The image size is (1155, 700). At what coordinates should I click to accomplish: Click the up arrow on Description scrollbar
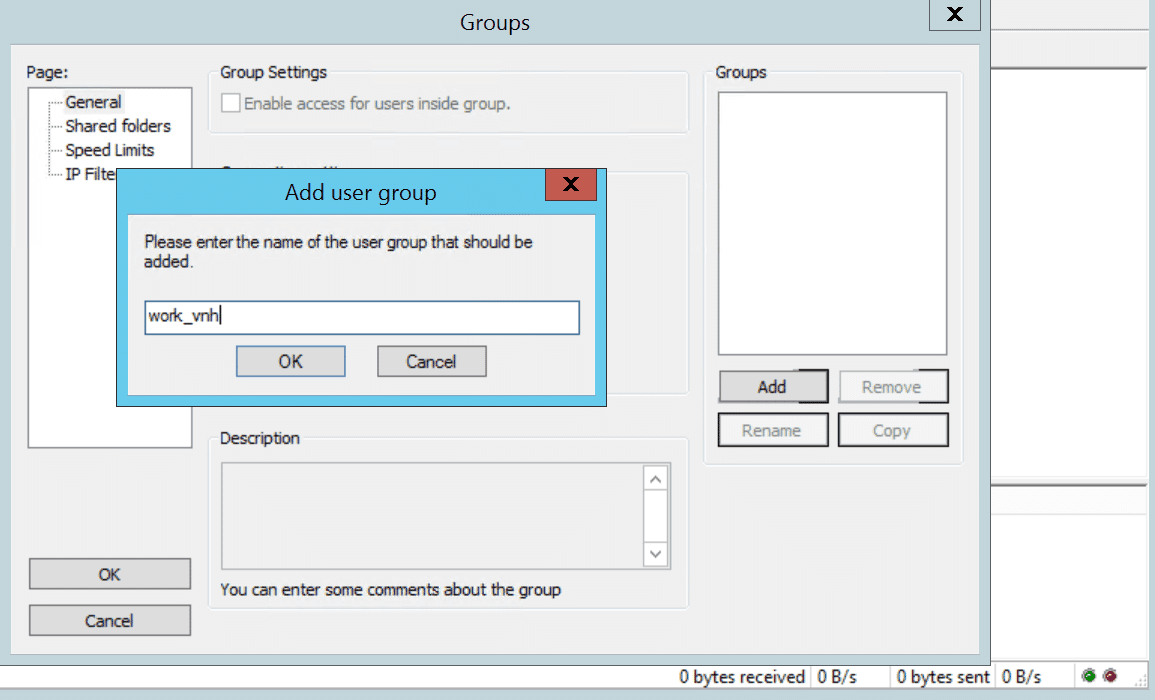pyautogui.click(x=656, y=478)
